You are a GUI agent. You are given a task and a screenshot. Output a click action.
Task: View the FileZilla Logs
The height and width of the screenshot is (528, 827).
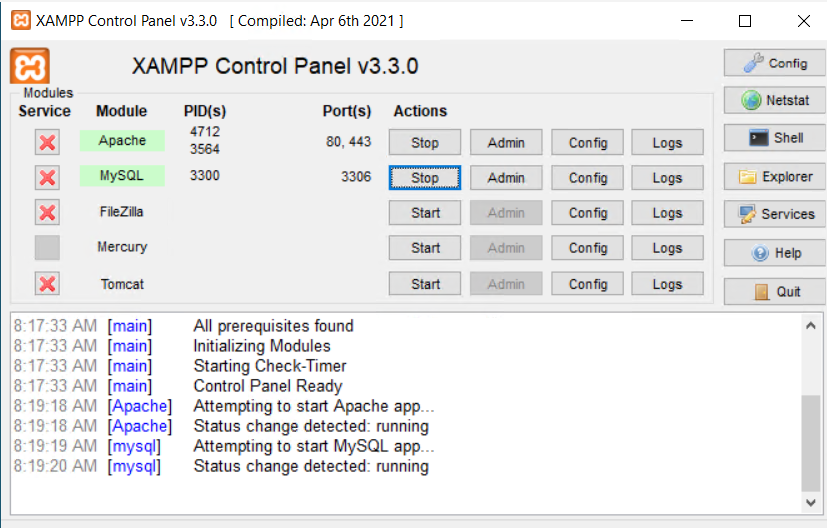pos(667,213)
